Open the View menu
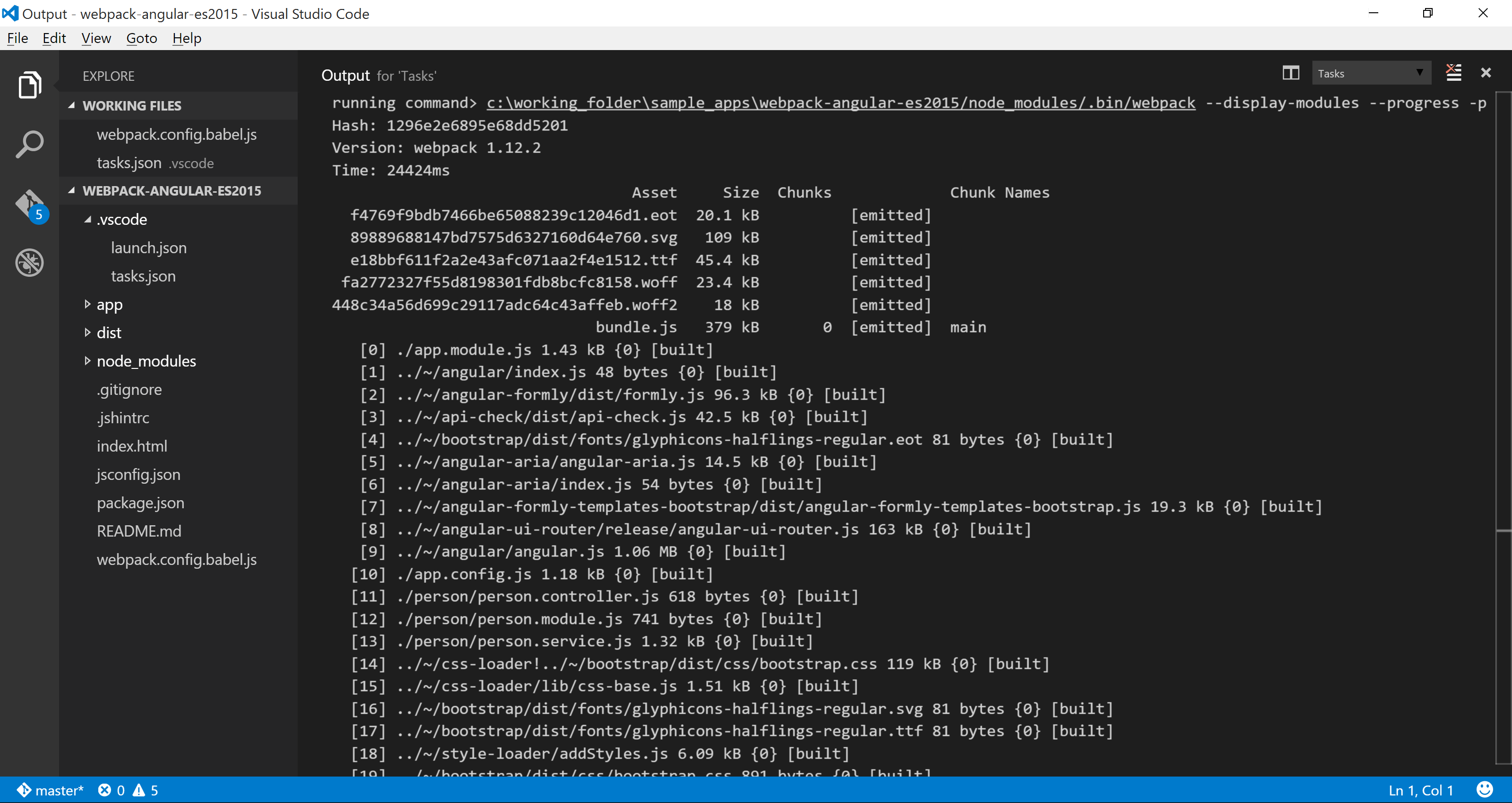The height and width of the screenshot is (803, 1512). tap(95, 38)
